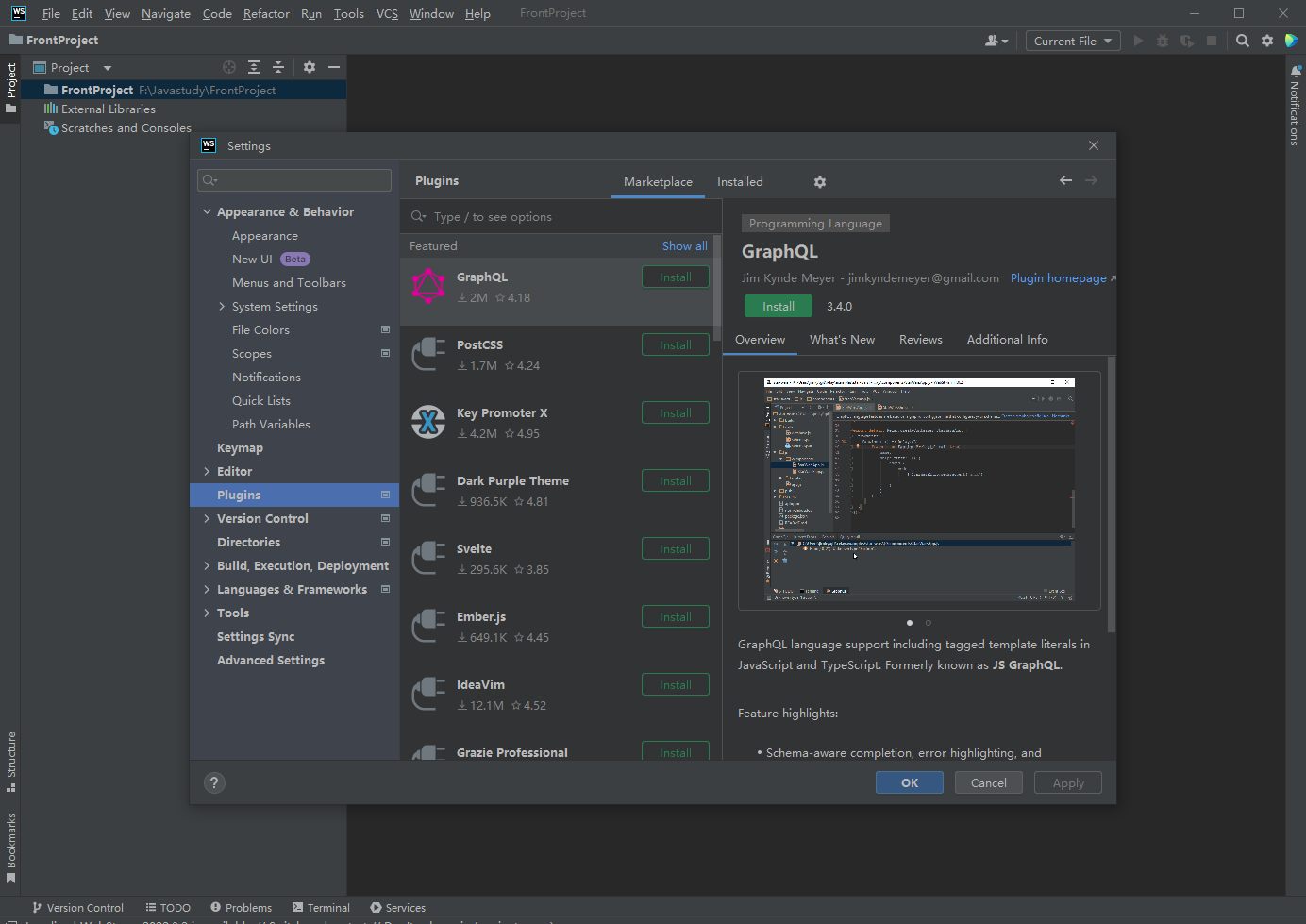Click the Run triangle icon in toolbar
This screenshot has height=924, width=1306.
tap(1138, 41)
